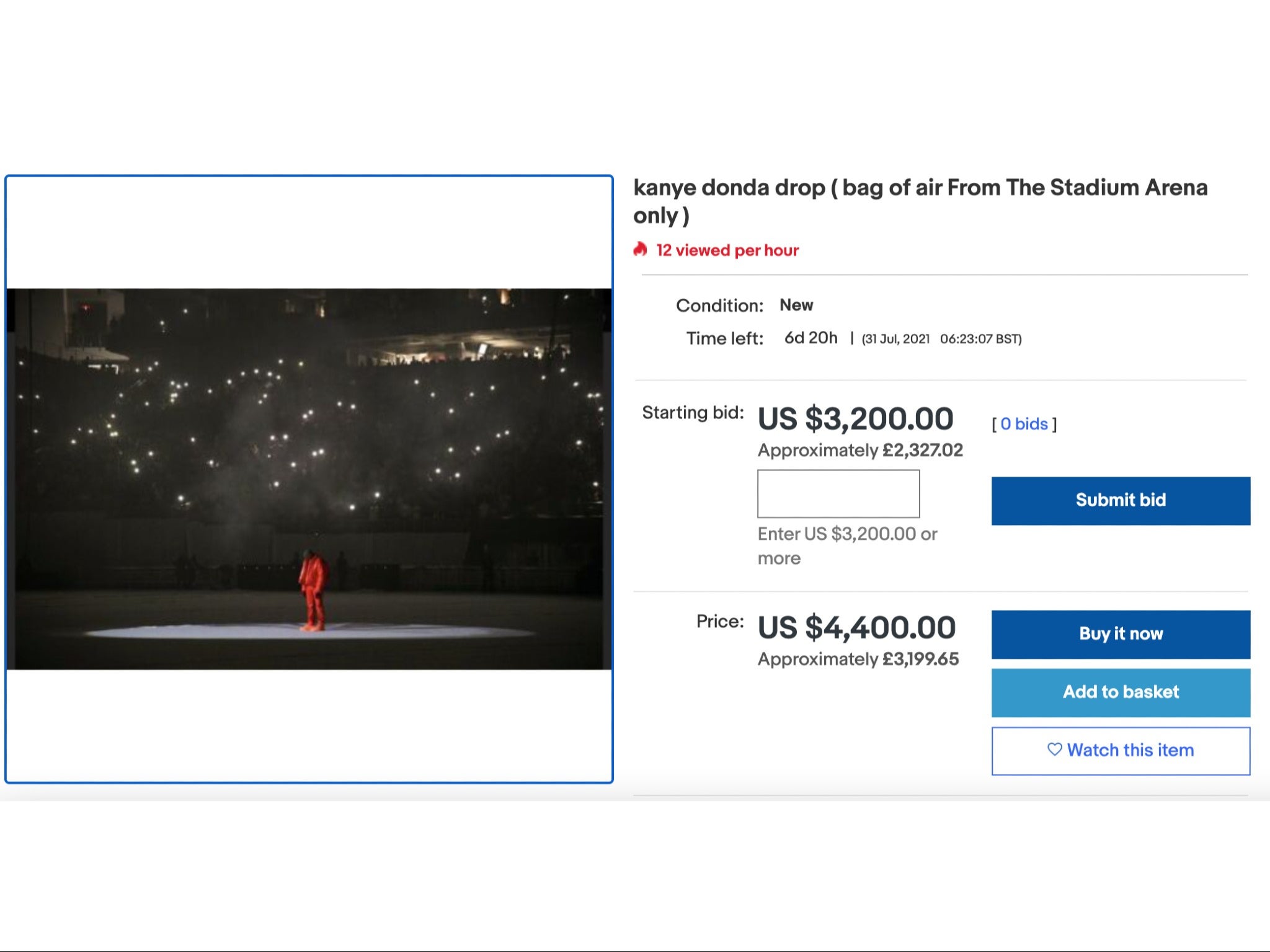Click the US $4,400.00 price
This screenshot has height=952, width=1270.
856,628
